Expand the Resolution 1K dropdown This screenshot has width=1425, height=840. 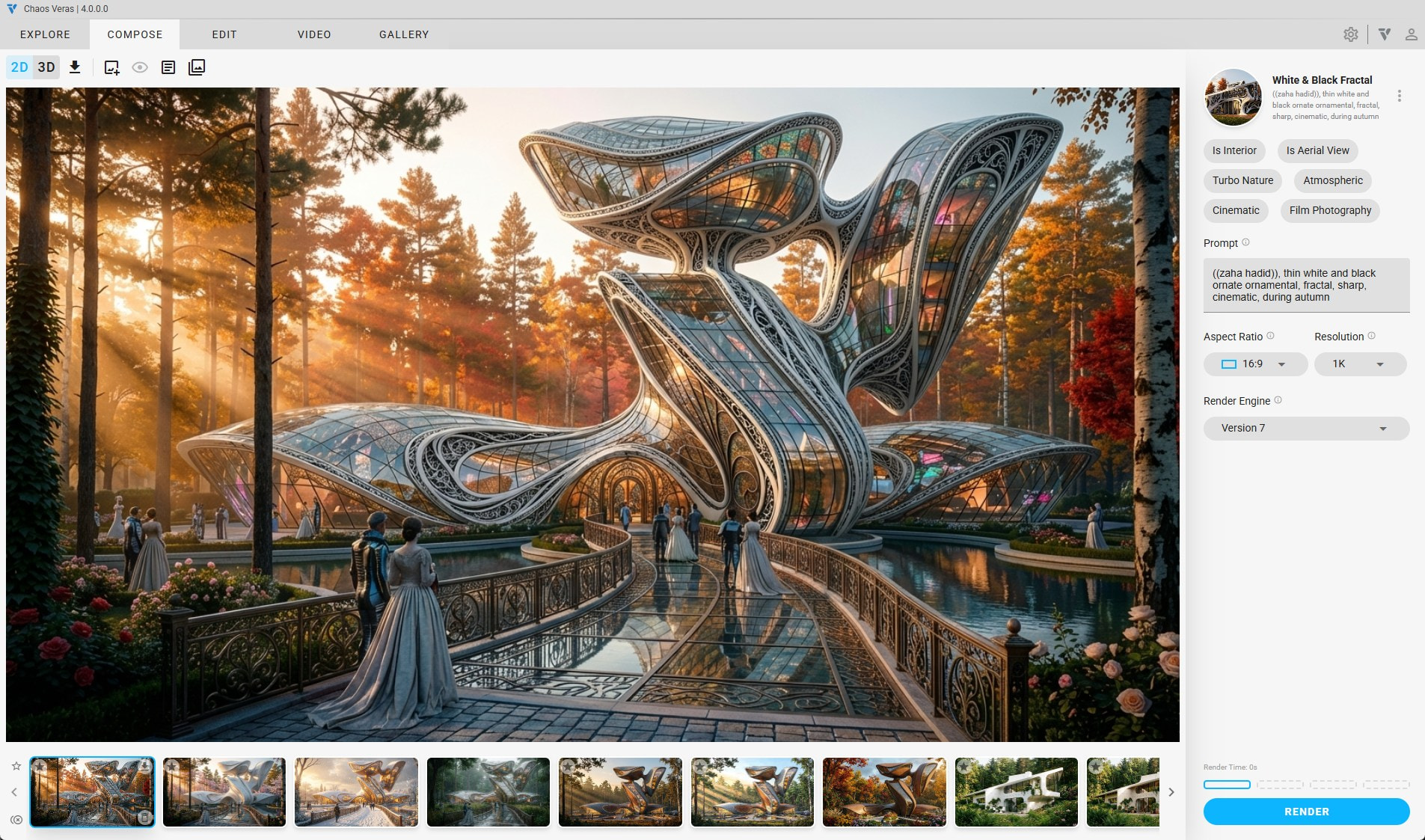coord(1359,364)
